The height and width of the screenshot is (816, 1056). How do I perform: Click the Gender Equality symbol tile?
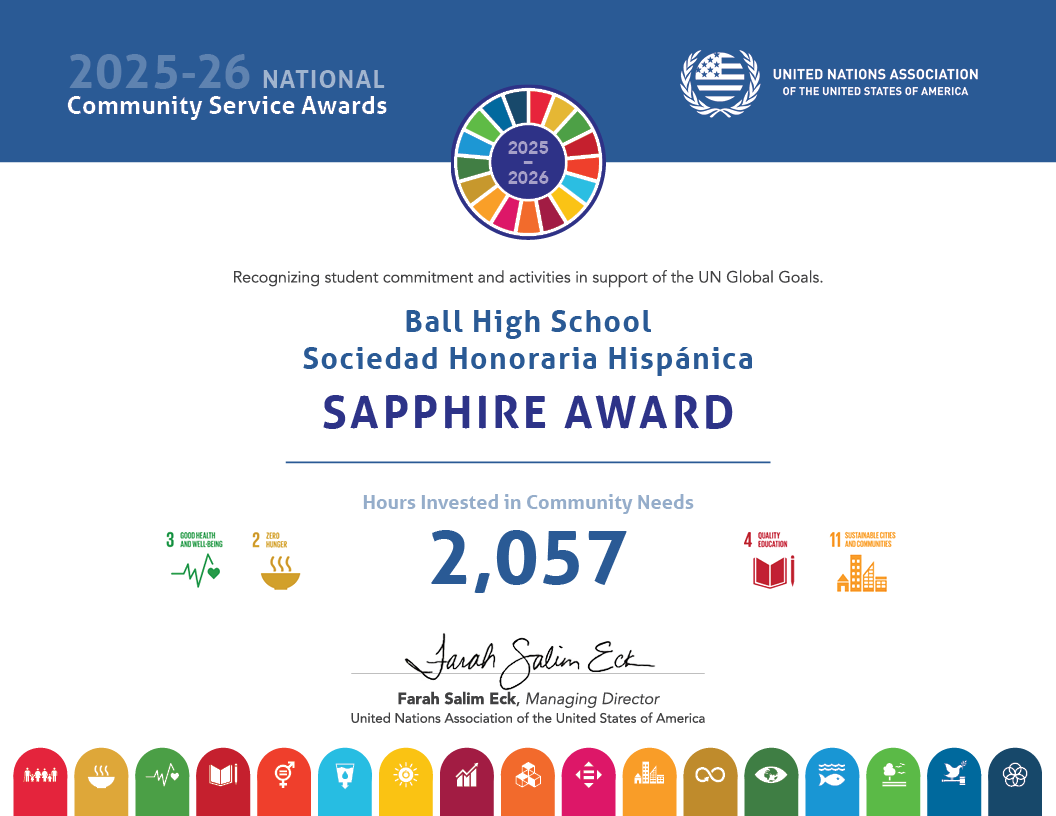coord(284,782)
